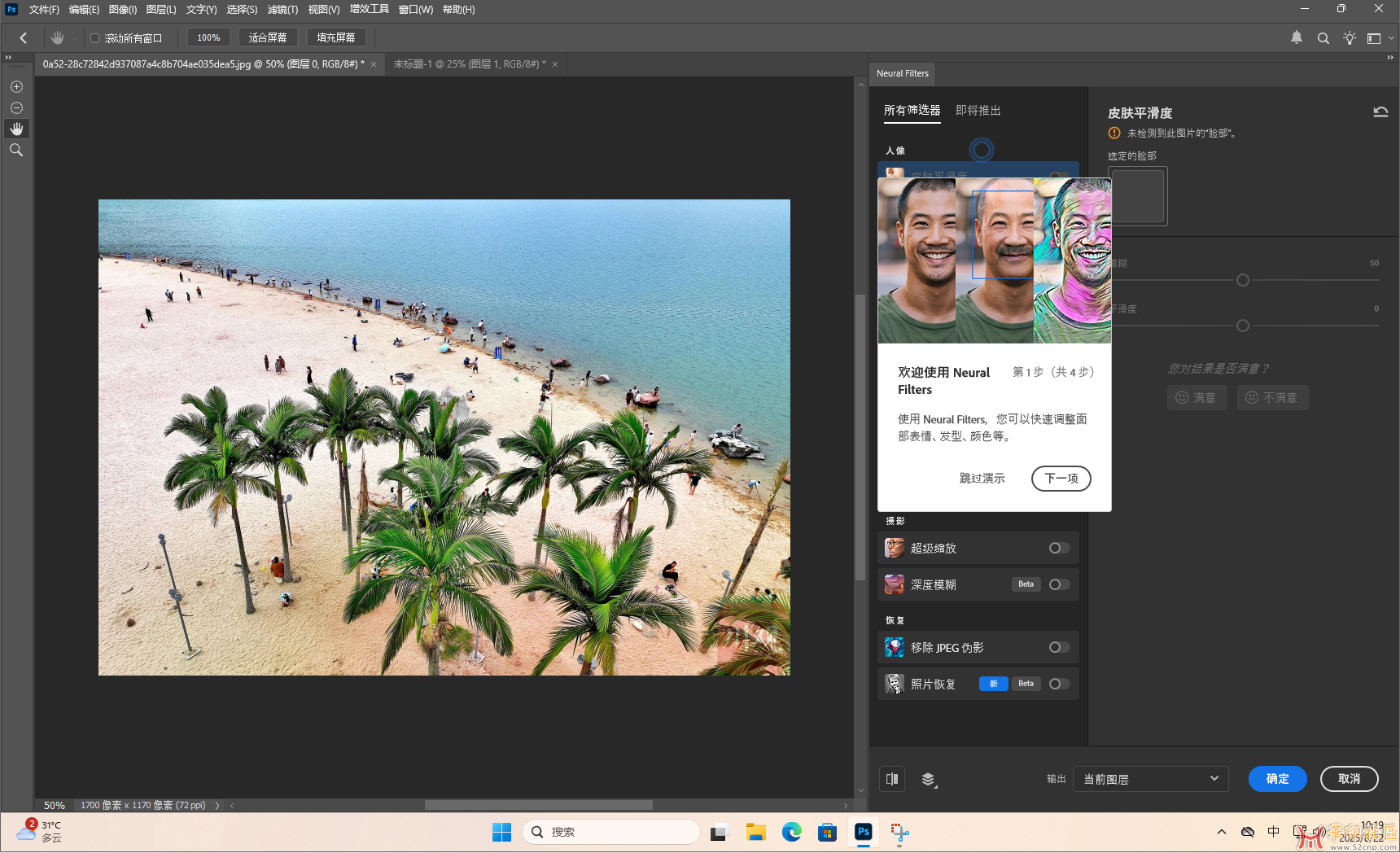Toggle the 深度模糊 filter on
The image size is (1400, 853).
(1059, 584)
